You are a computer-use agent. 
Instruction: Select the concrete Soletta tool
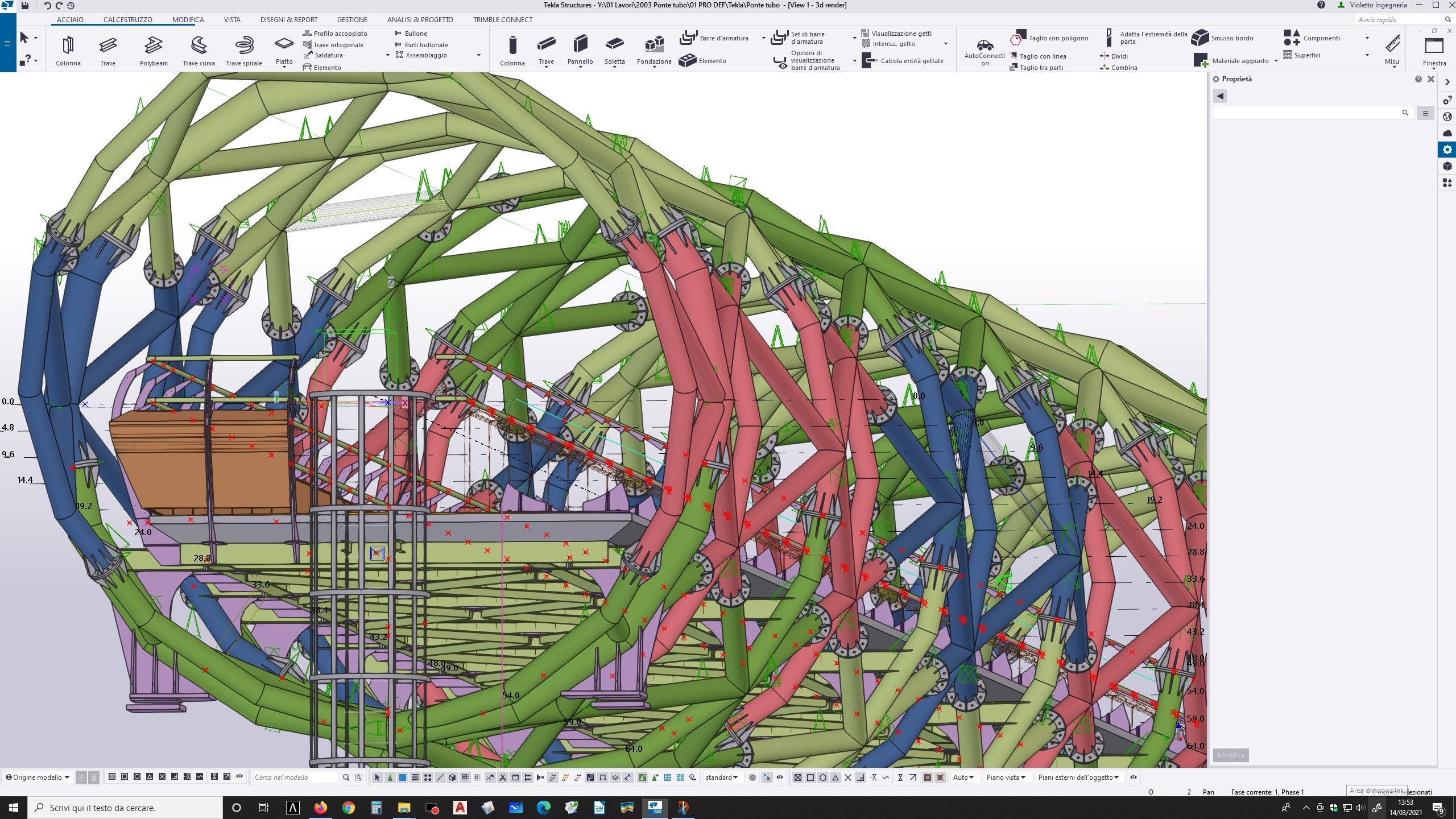pos(614,45)
